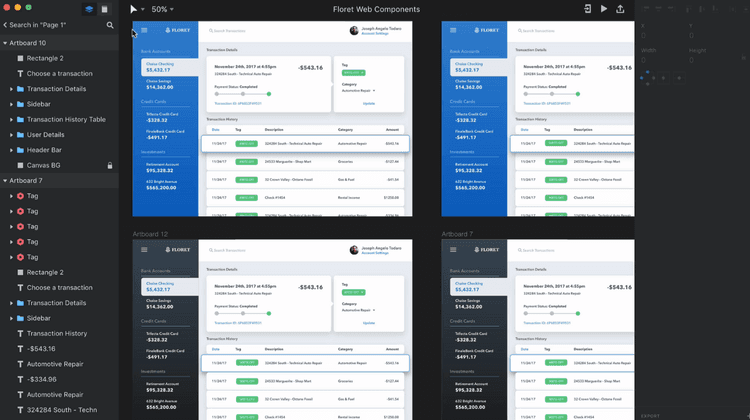
Task: Go back from Search in Page 1
Action: point(3,25)
